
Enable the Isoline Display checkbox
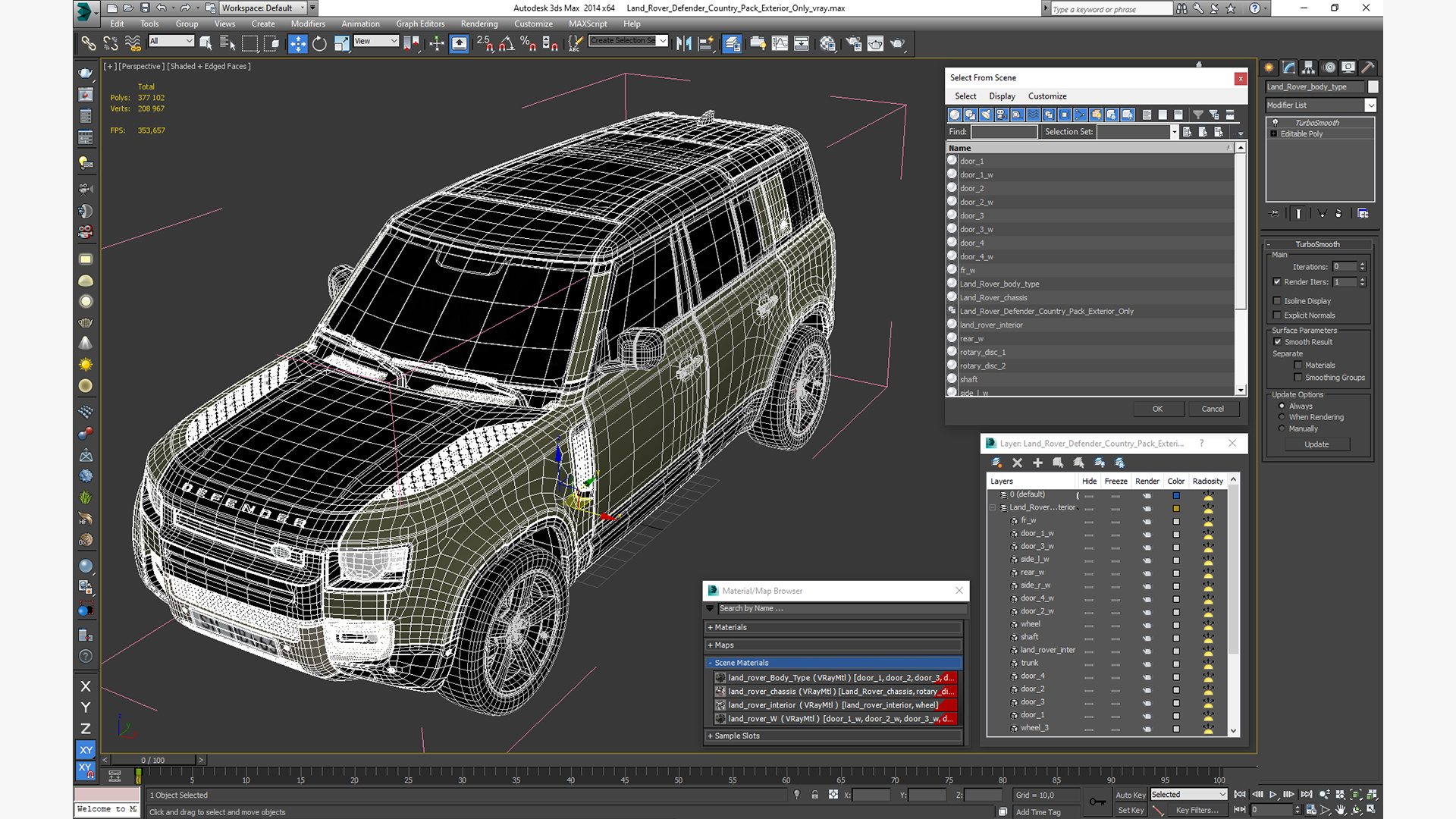pyautogui.click(x=1277, y=301)
